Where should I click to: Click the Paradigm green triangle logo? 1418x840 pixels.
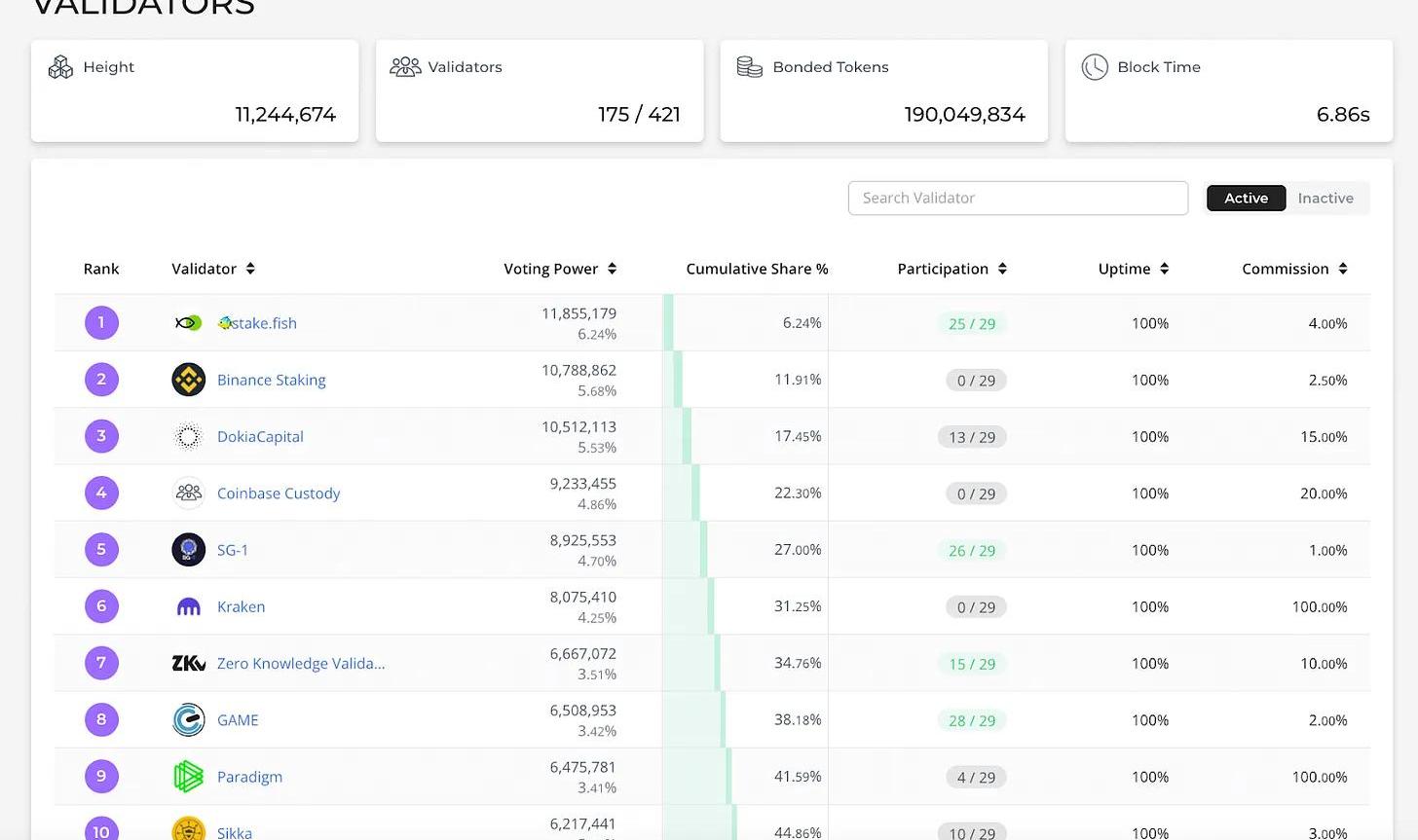point(188,776)
